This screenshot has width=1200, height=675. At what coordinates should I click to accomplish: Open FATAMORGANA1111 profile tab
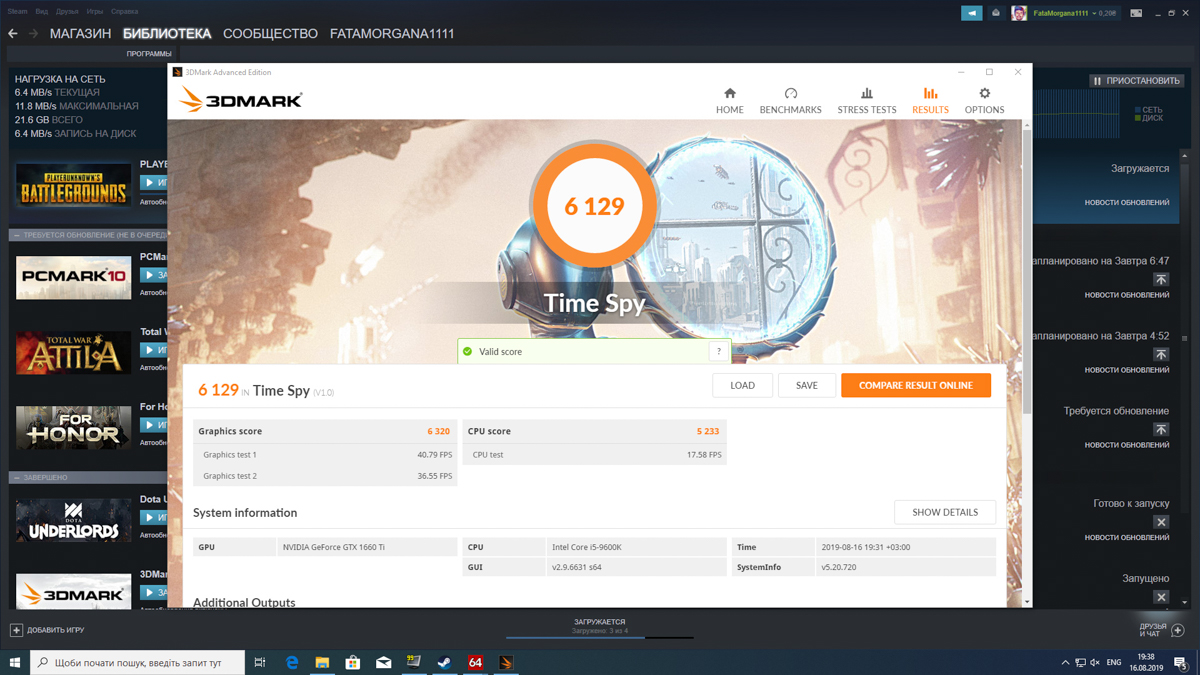pos(392,33)
